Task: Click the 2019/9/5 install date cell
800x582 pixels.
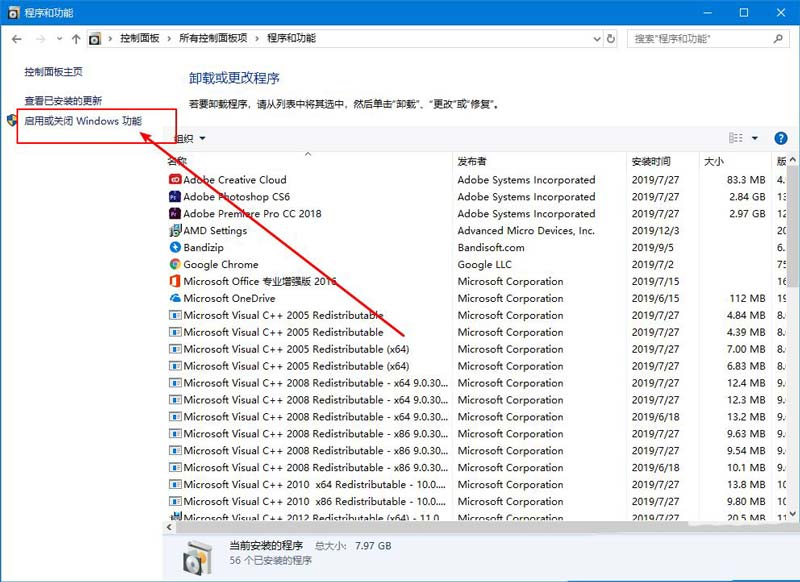Action: tap(653, 247)
